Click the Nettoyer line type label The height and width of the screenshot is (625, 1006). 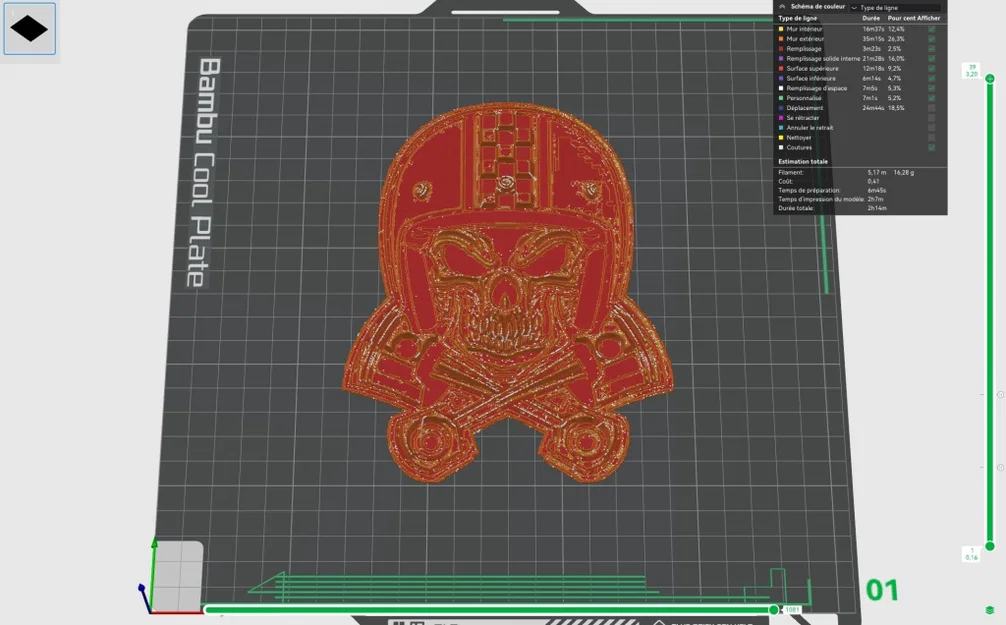tap(799, 138)
